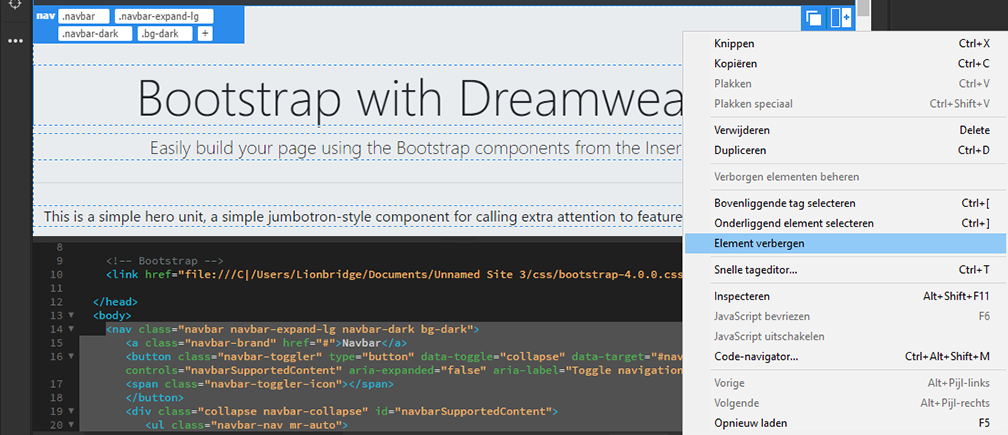Collapse the div block on line 19

(69, 411)
